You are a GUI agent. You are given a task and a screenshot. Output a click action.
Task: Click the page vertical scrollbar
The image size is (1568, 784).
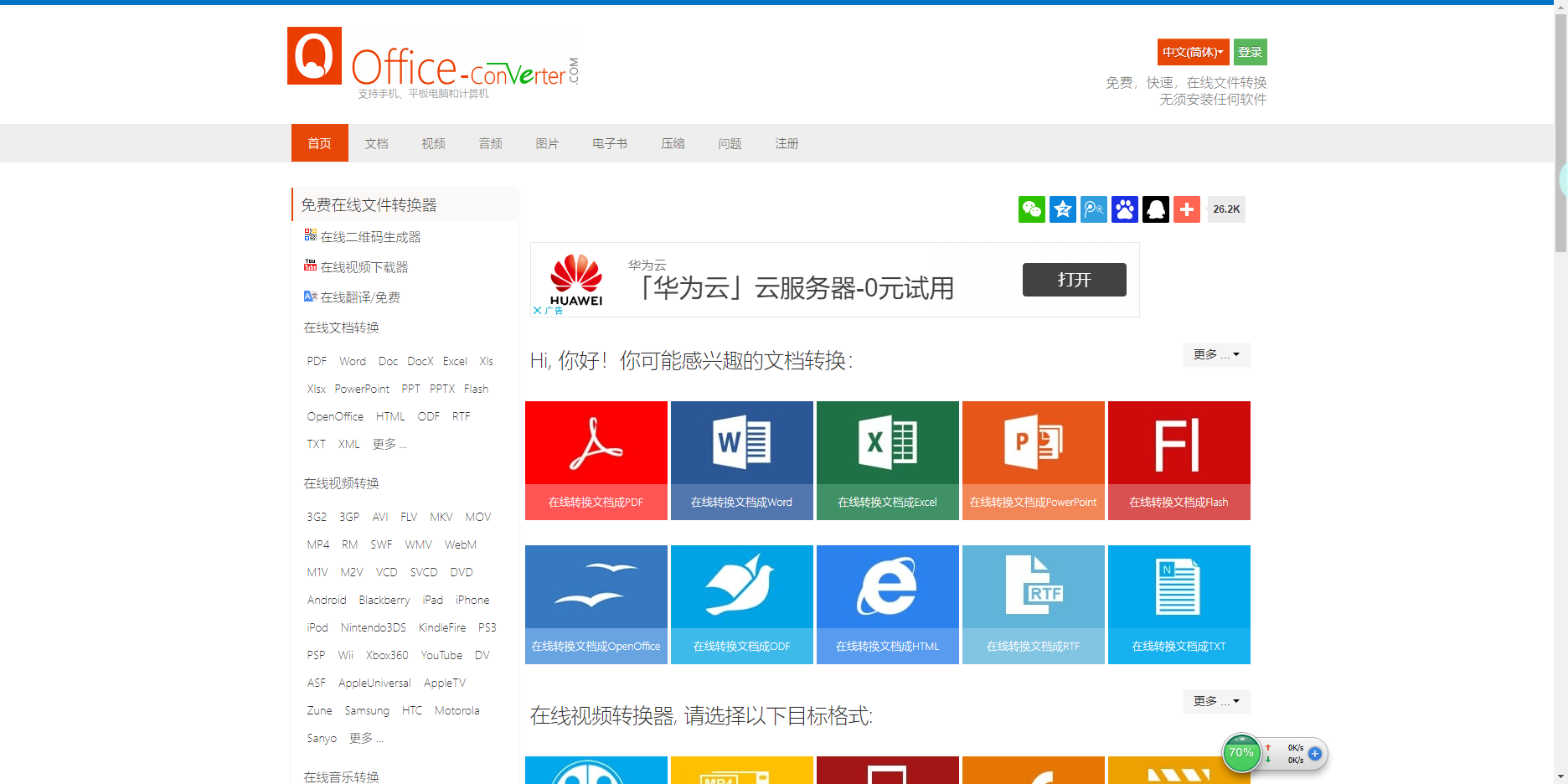[1560, 134]
